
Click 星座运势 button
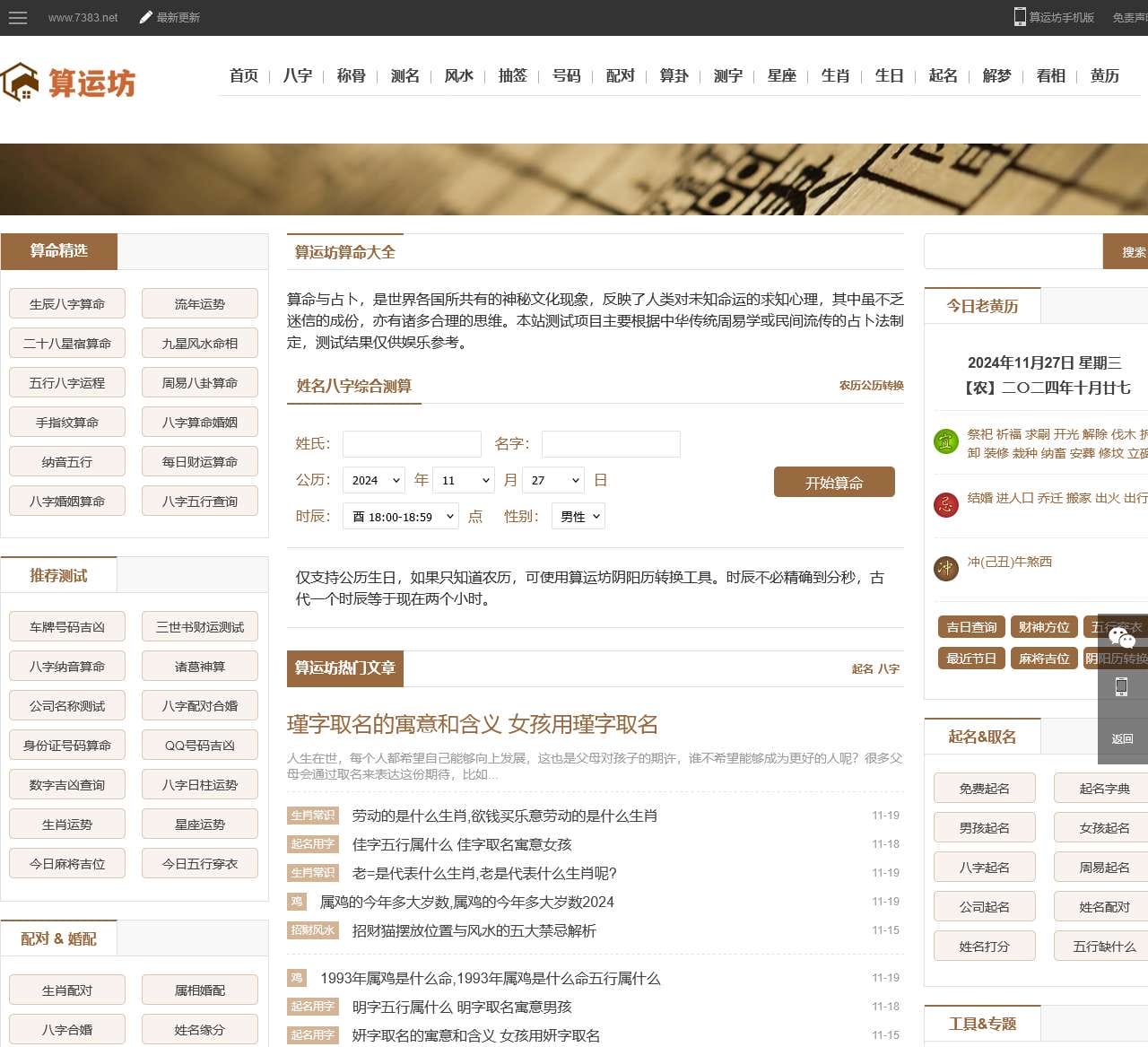coord(200,824)
